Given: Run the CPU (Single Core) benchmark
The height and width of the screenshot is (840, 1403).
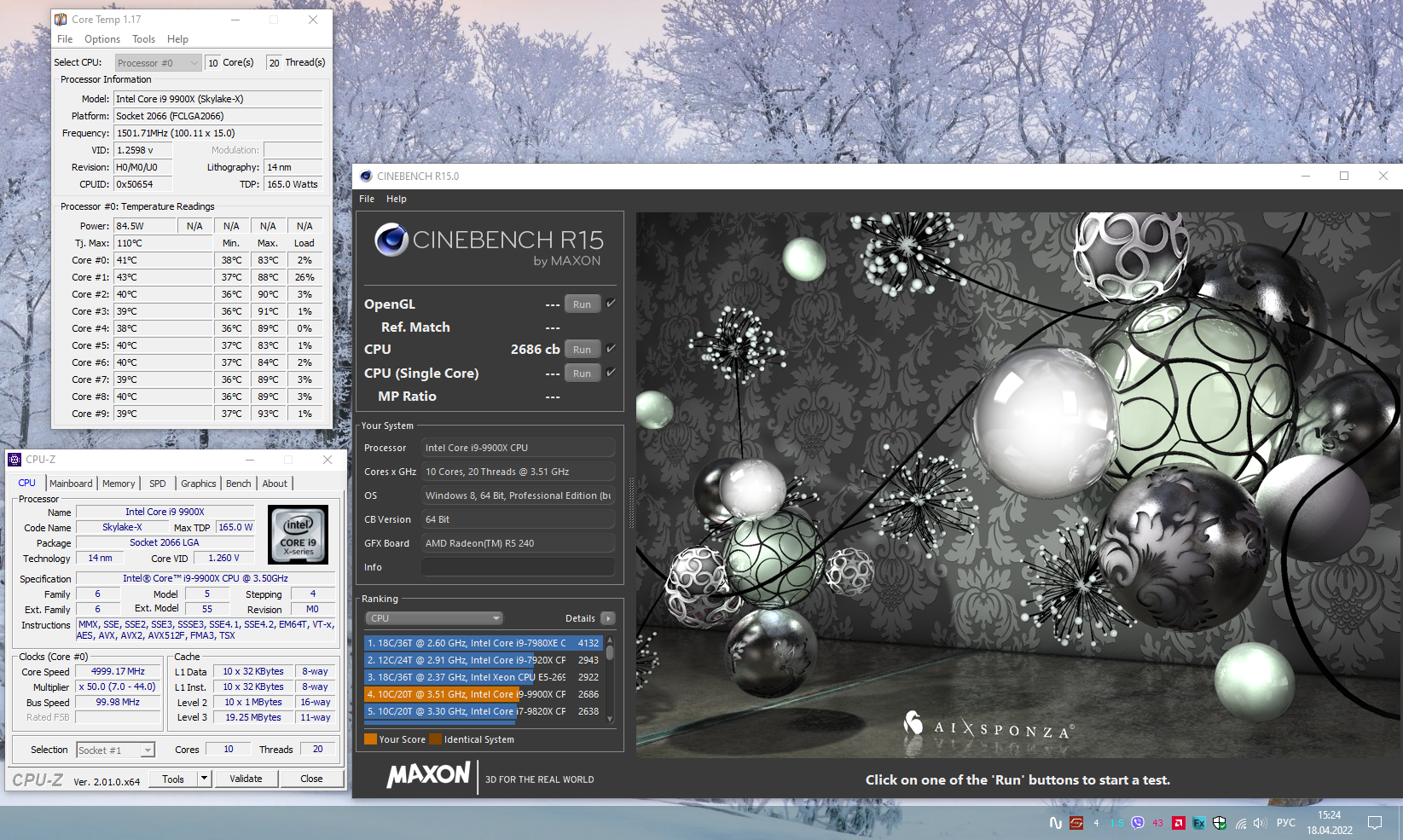Looking at the screenshot, I should click(x=583, y=374).
